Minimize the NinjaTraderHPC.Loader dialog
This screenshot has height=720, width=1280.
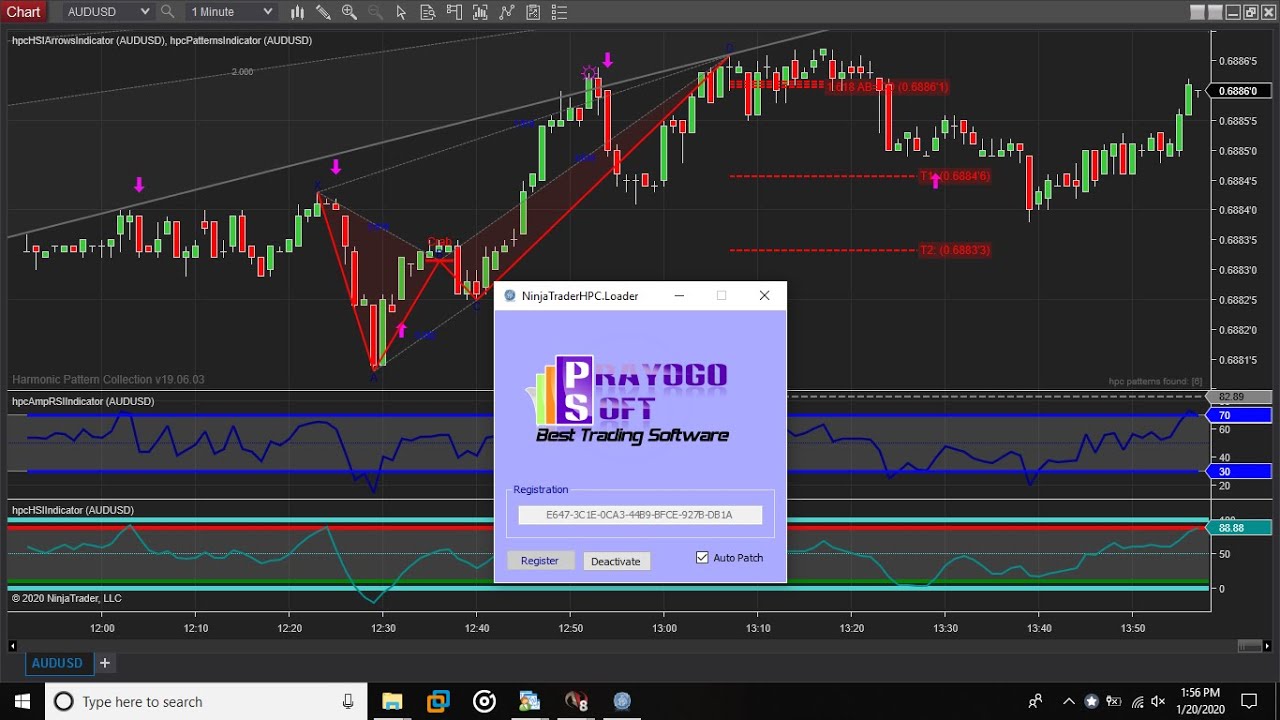(x=679, y=296)
